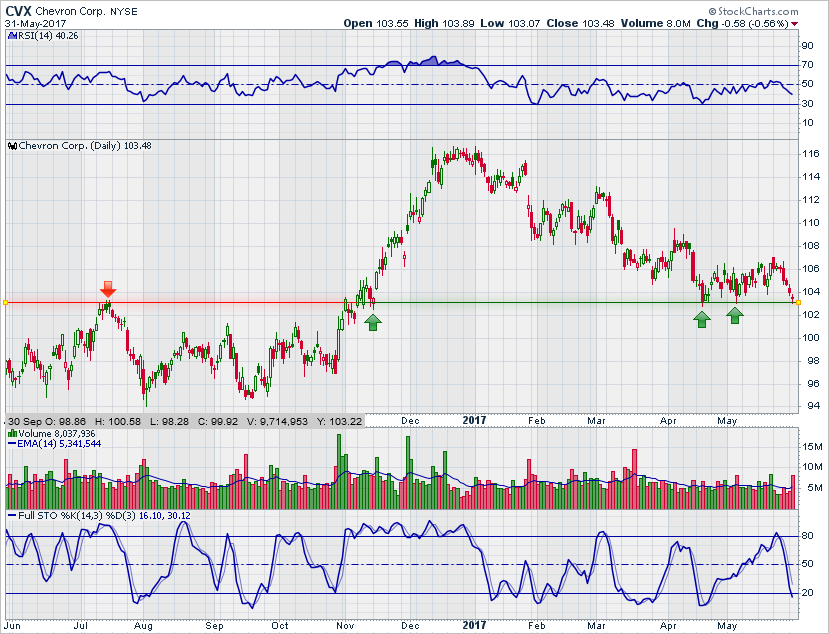Click the Jul month label
The height and width of the screenshot is (634, 829).
[80, 626]
